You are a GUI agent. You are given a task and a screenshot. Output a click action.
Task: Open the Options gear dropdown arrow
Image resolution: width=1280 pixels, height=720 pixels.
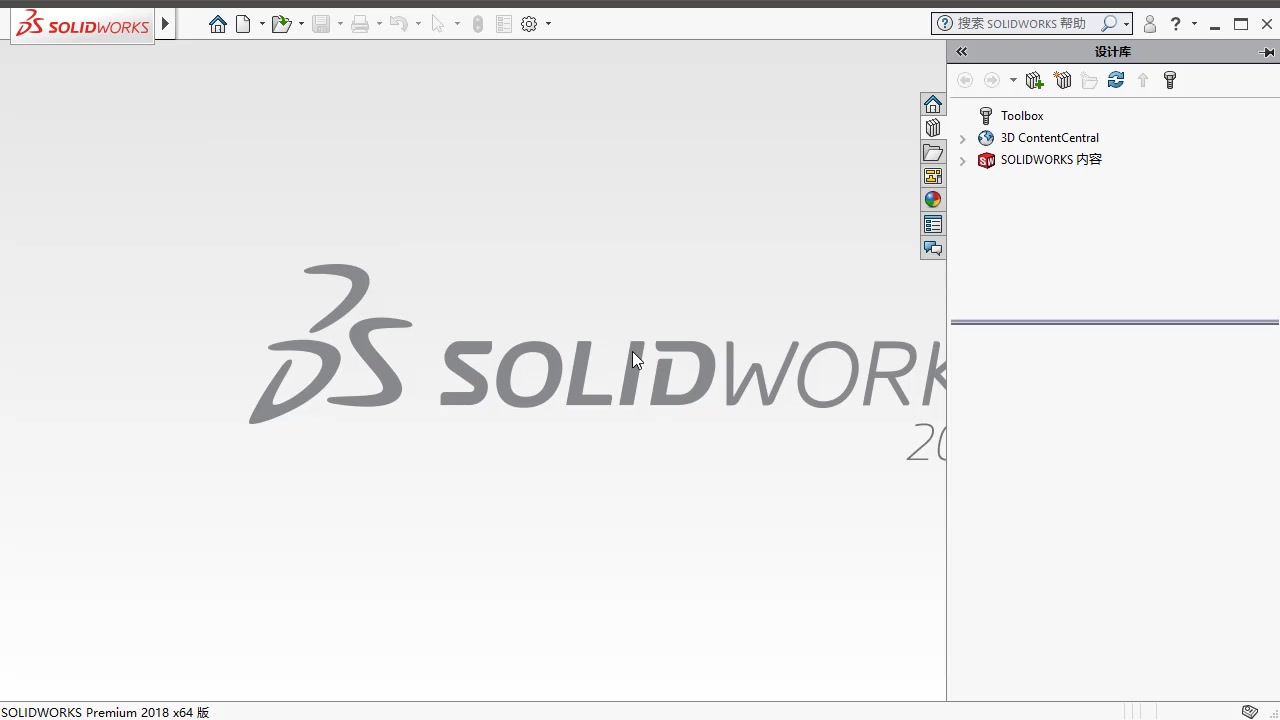click(x=547, y=23)
